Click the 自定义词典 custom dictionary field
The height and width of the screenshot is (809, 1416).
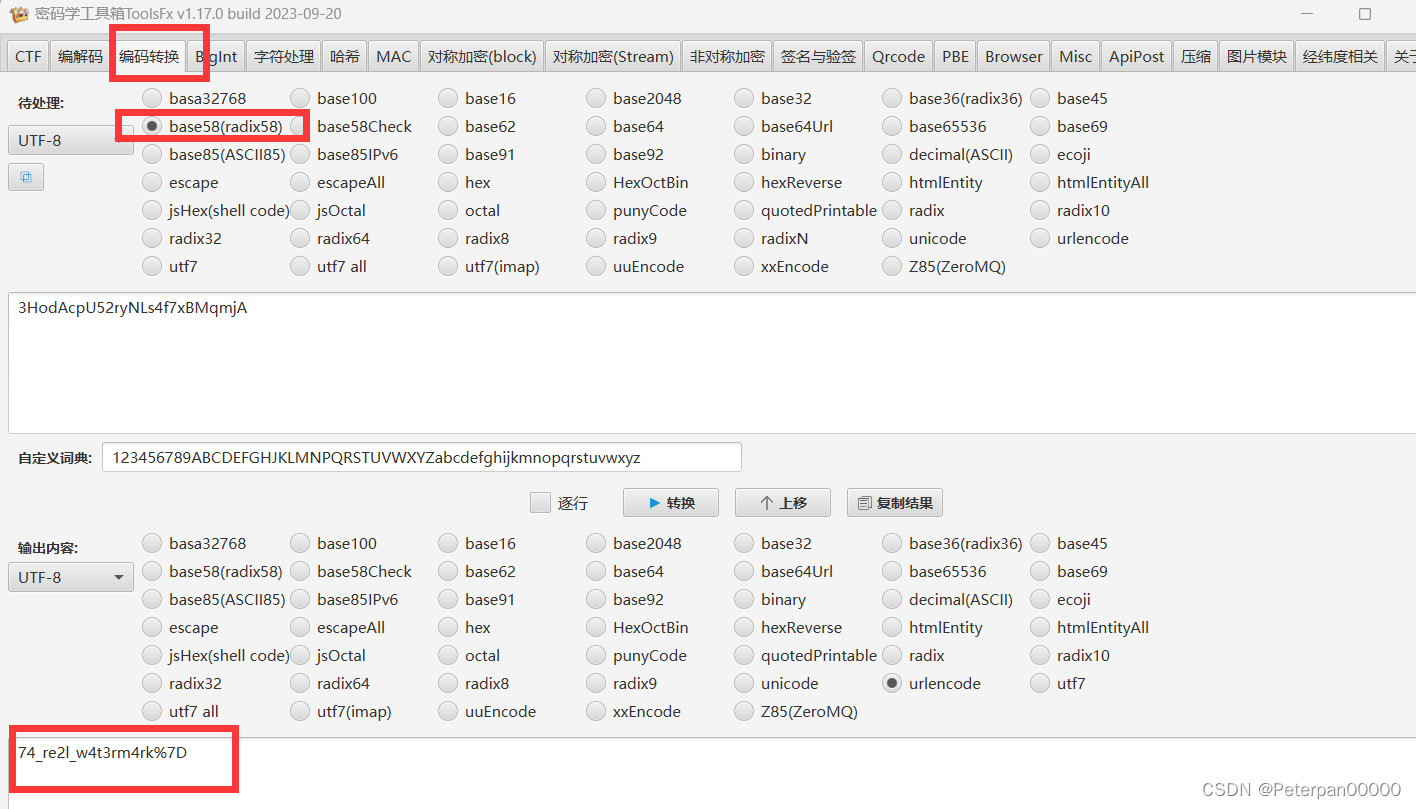pos(422,457)
